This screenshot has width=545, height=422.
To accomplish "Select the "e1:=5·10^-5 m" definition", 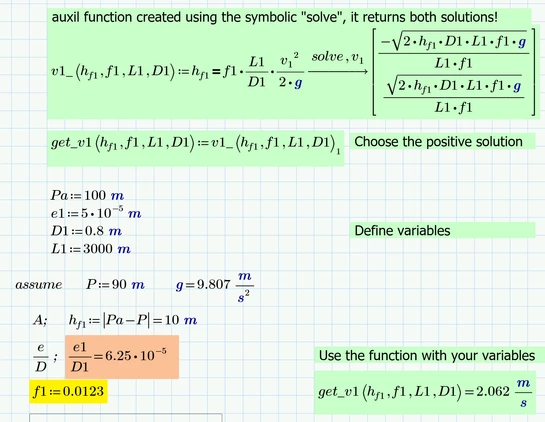I will 96,213.
